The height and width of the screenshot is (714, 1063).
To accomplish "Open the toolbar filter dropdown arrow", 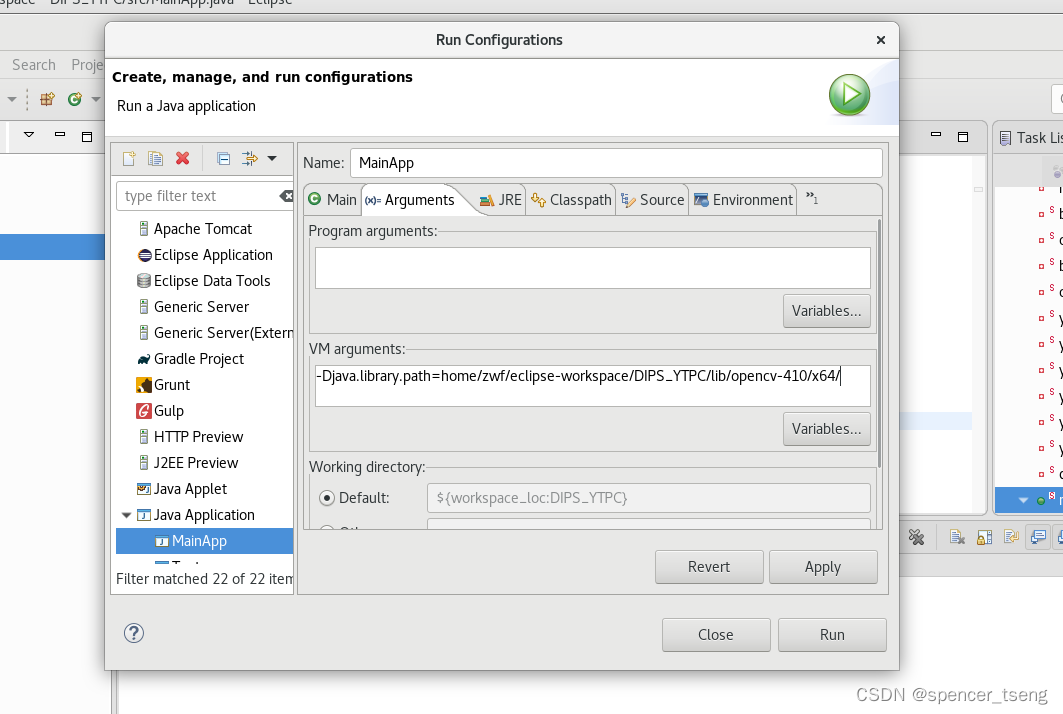I will click(272, 158).
